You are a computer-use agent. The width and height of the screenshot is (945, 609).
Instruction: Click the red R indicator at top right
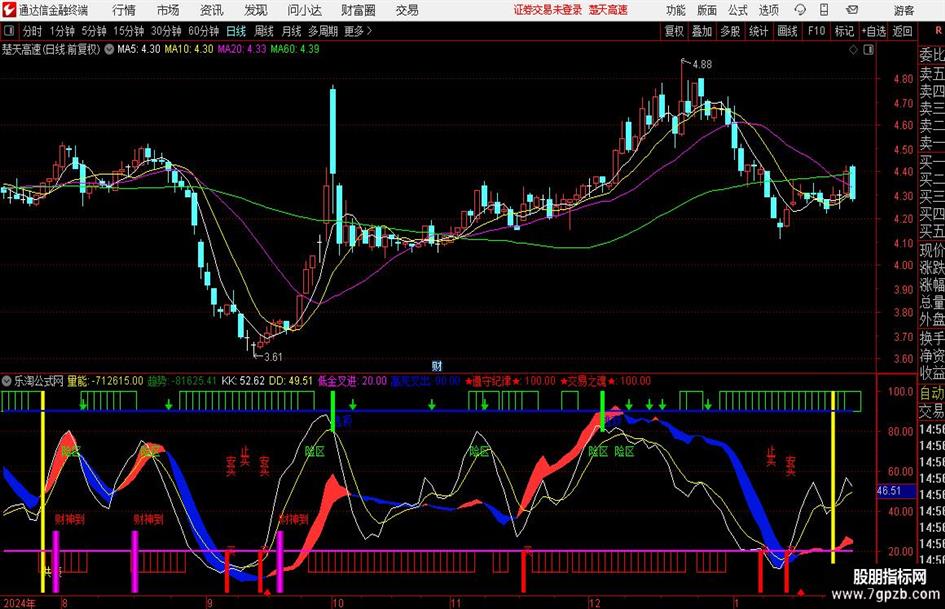point(939,31)
